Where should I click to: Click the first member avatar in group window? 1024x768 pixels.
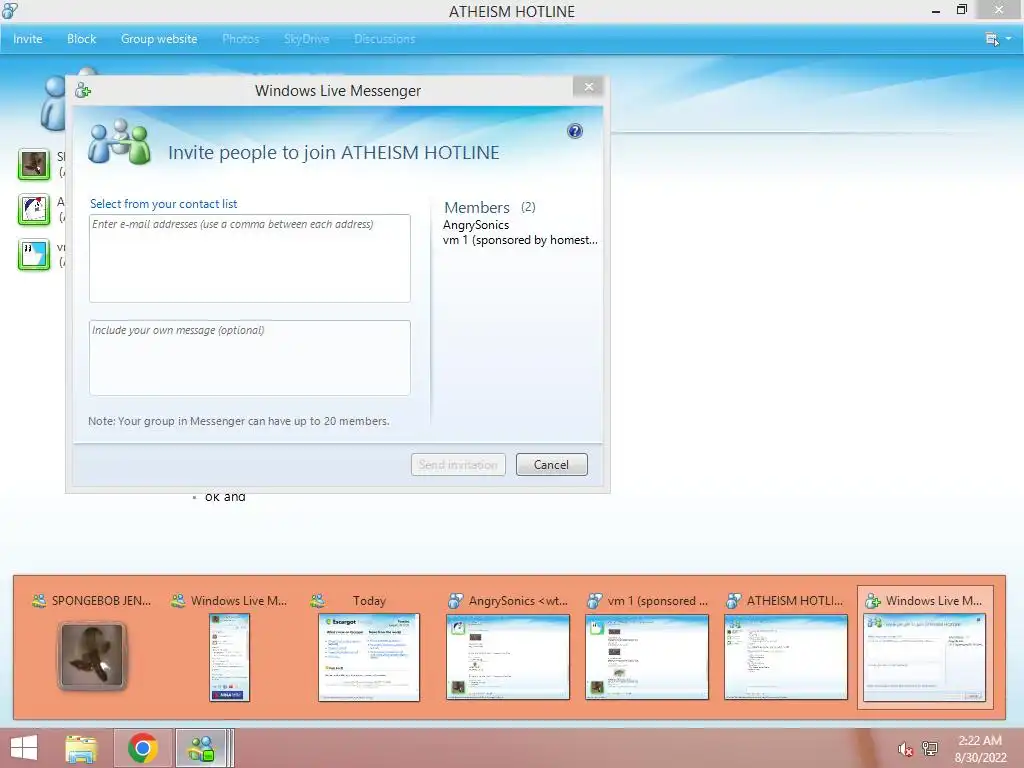tap(34, 164)
